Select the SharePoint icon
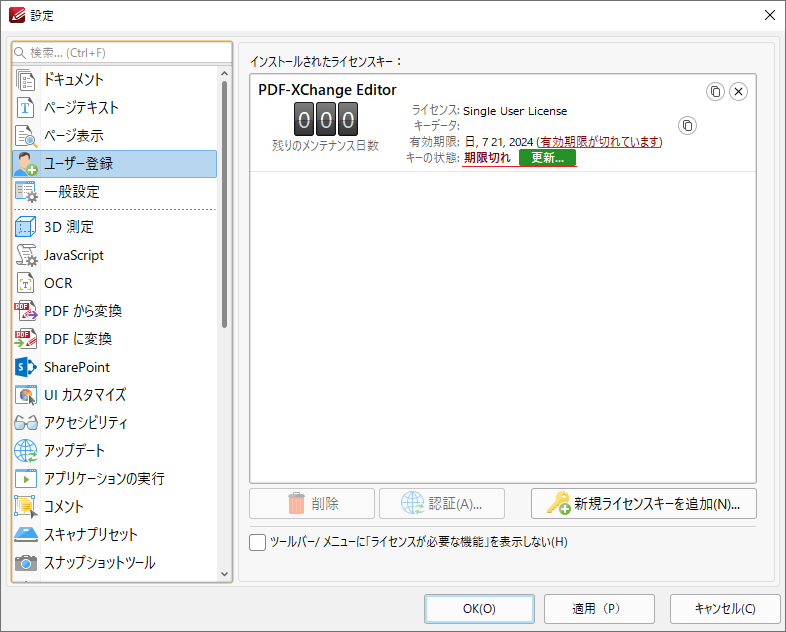This screenshot has height=632, width=786. 26,367
